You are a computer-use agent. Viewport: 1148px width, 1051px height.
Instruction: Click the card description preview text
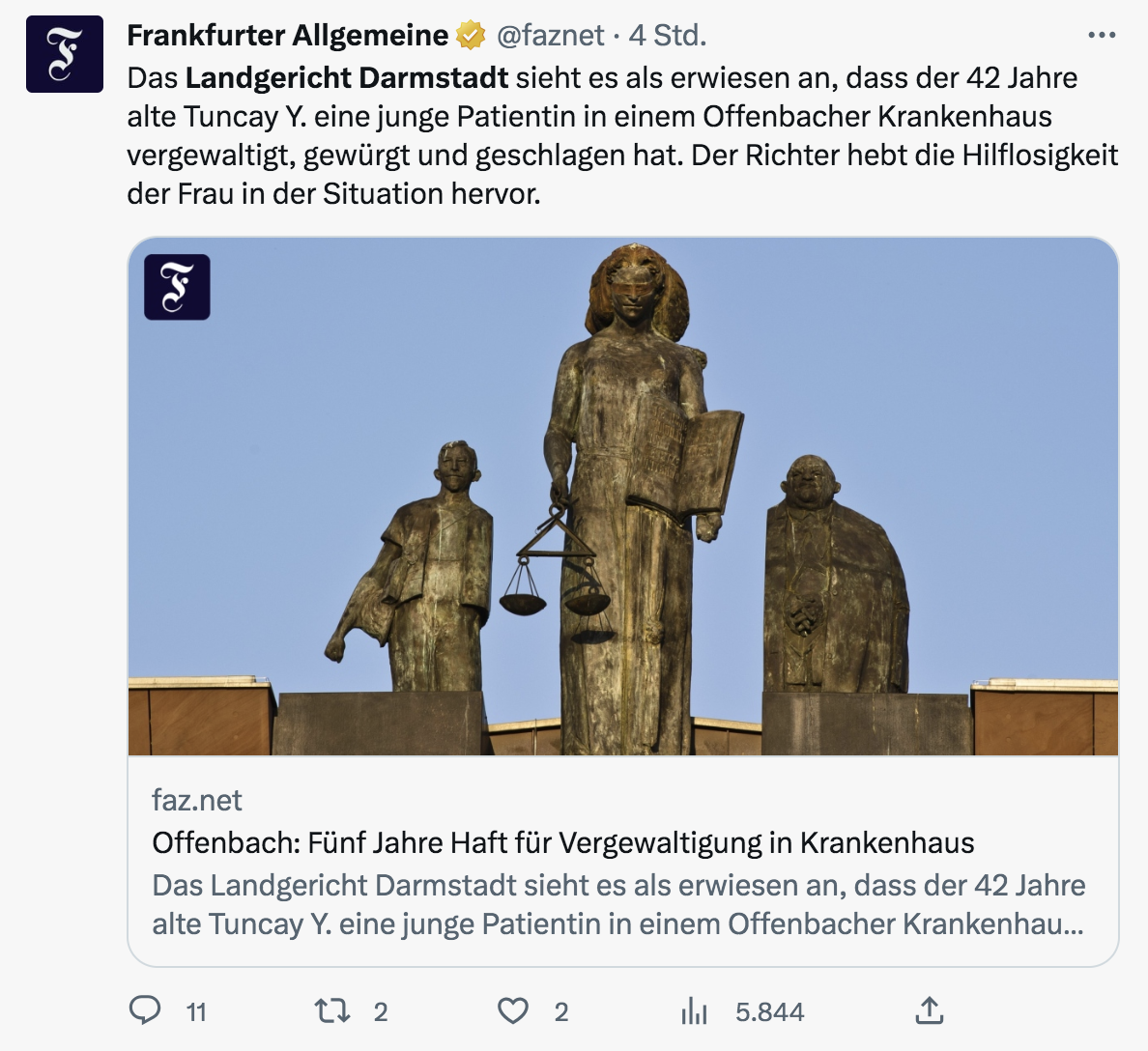pos(618,904)
